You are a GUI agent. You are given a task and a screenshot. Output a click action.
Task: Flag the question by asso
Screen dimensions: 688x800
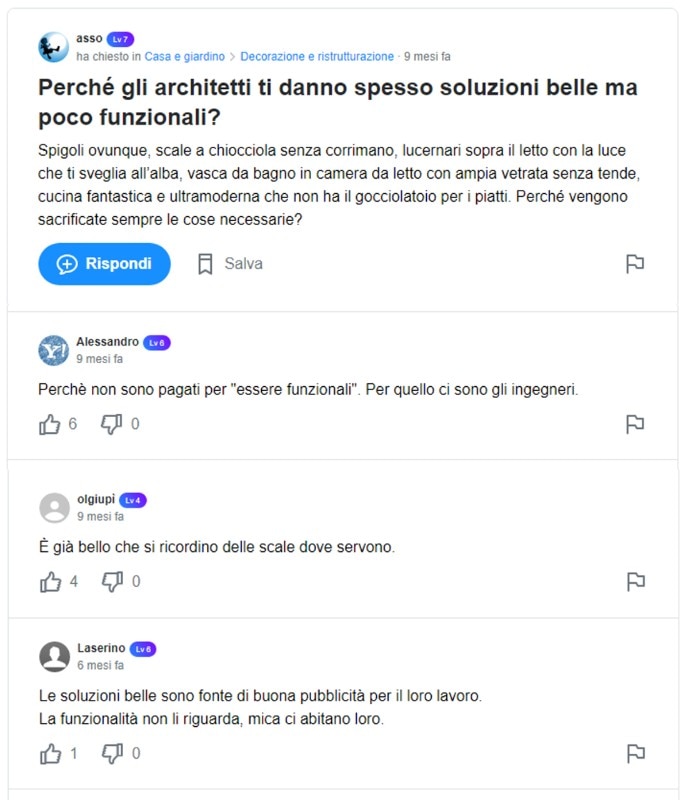tap(634, 264)
